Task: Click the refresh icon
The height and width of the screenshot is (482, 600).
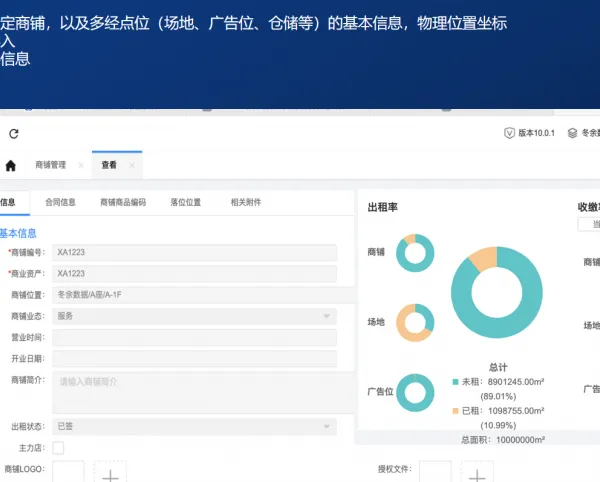Action: (14, 134)
